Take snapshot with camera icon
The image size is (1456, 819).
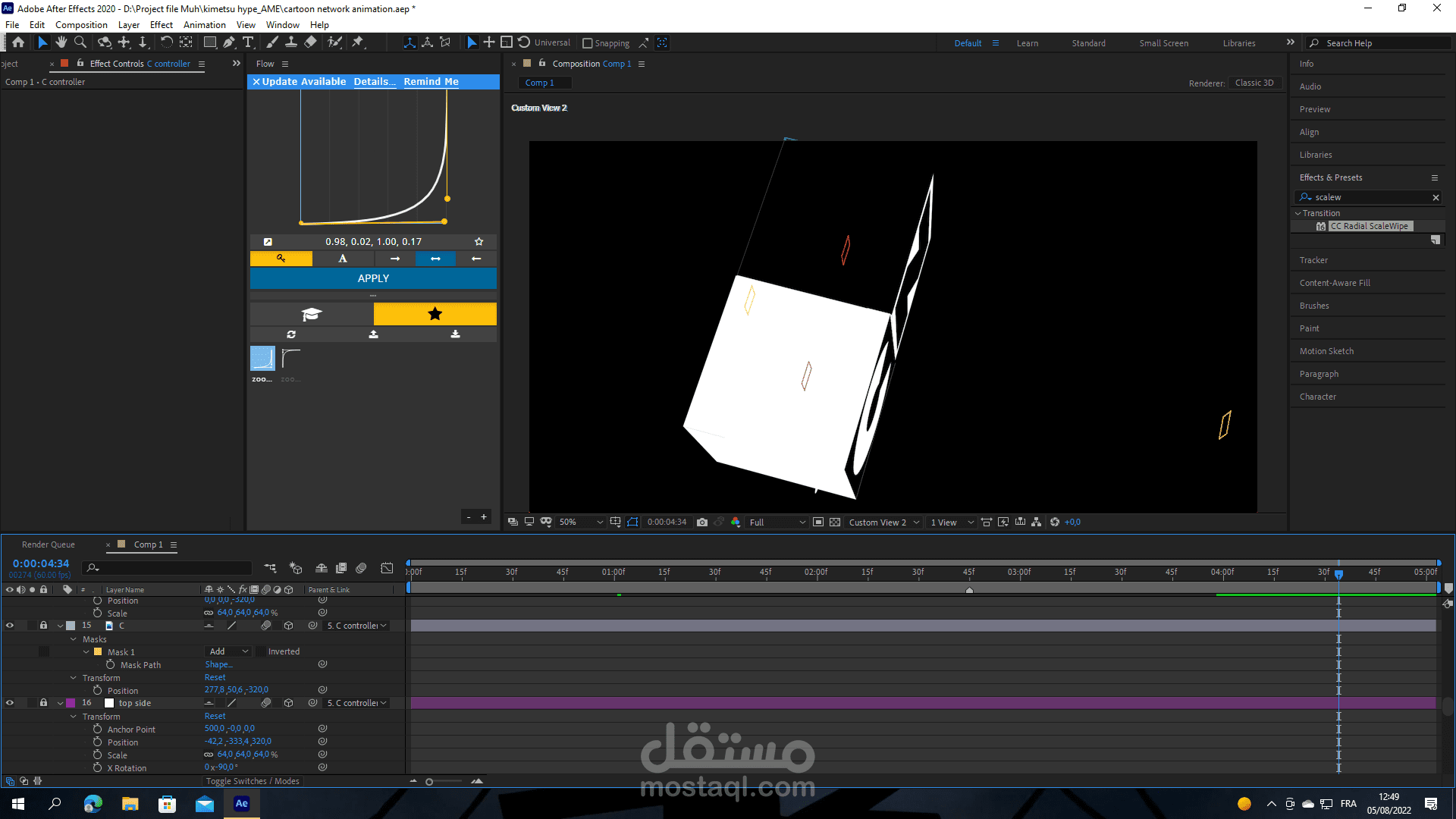tap(702, 522)
